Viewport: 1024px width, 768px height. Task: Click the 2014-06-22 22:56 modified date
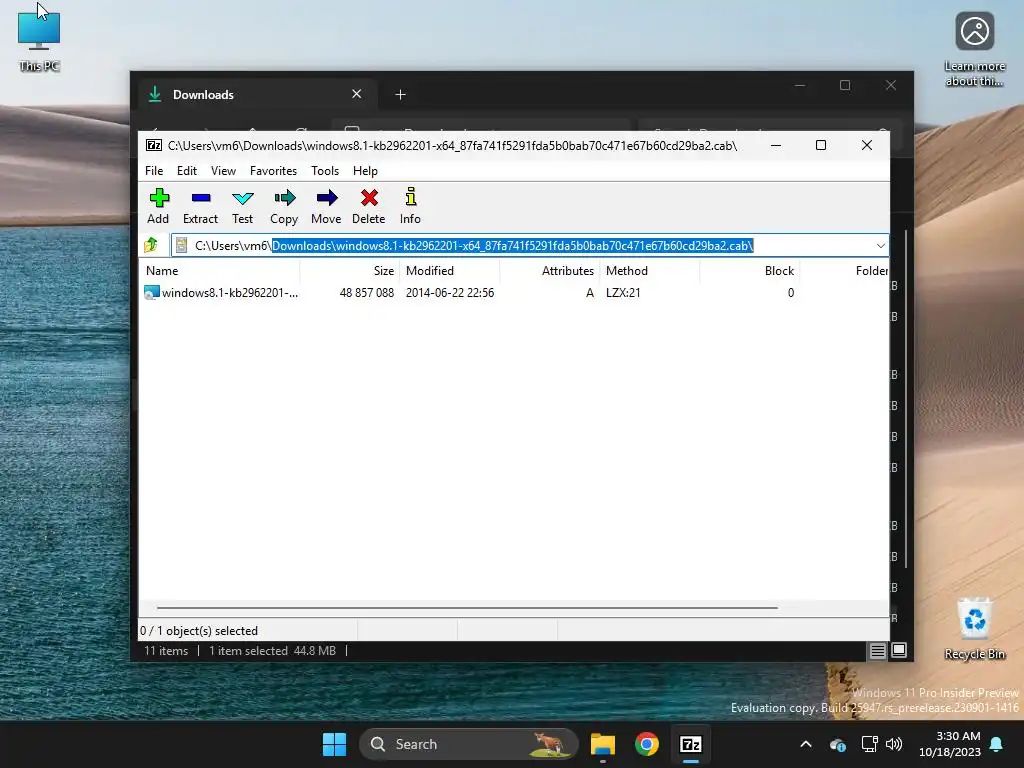tap(449, 293)
